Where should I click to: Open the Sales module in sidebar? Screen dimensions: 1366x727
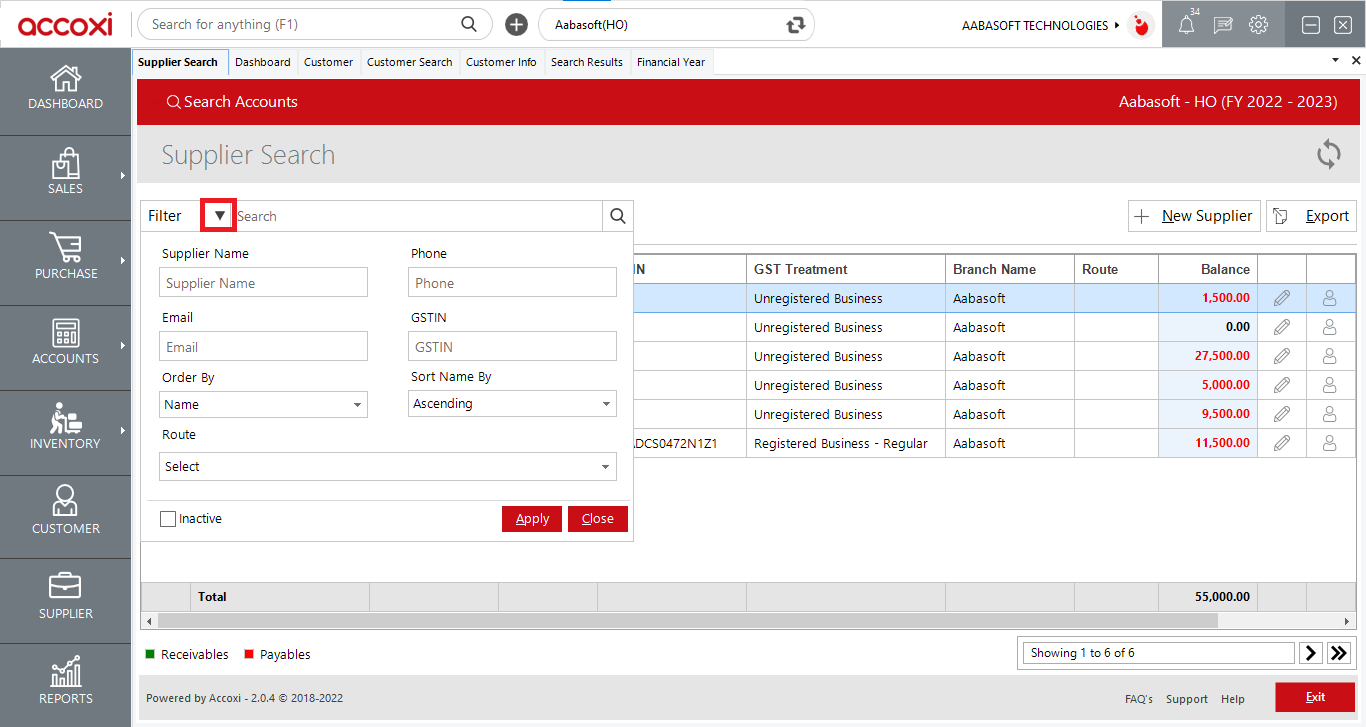click(x=65, y=173)
